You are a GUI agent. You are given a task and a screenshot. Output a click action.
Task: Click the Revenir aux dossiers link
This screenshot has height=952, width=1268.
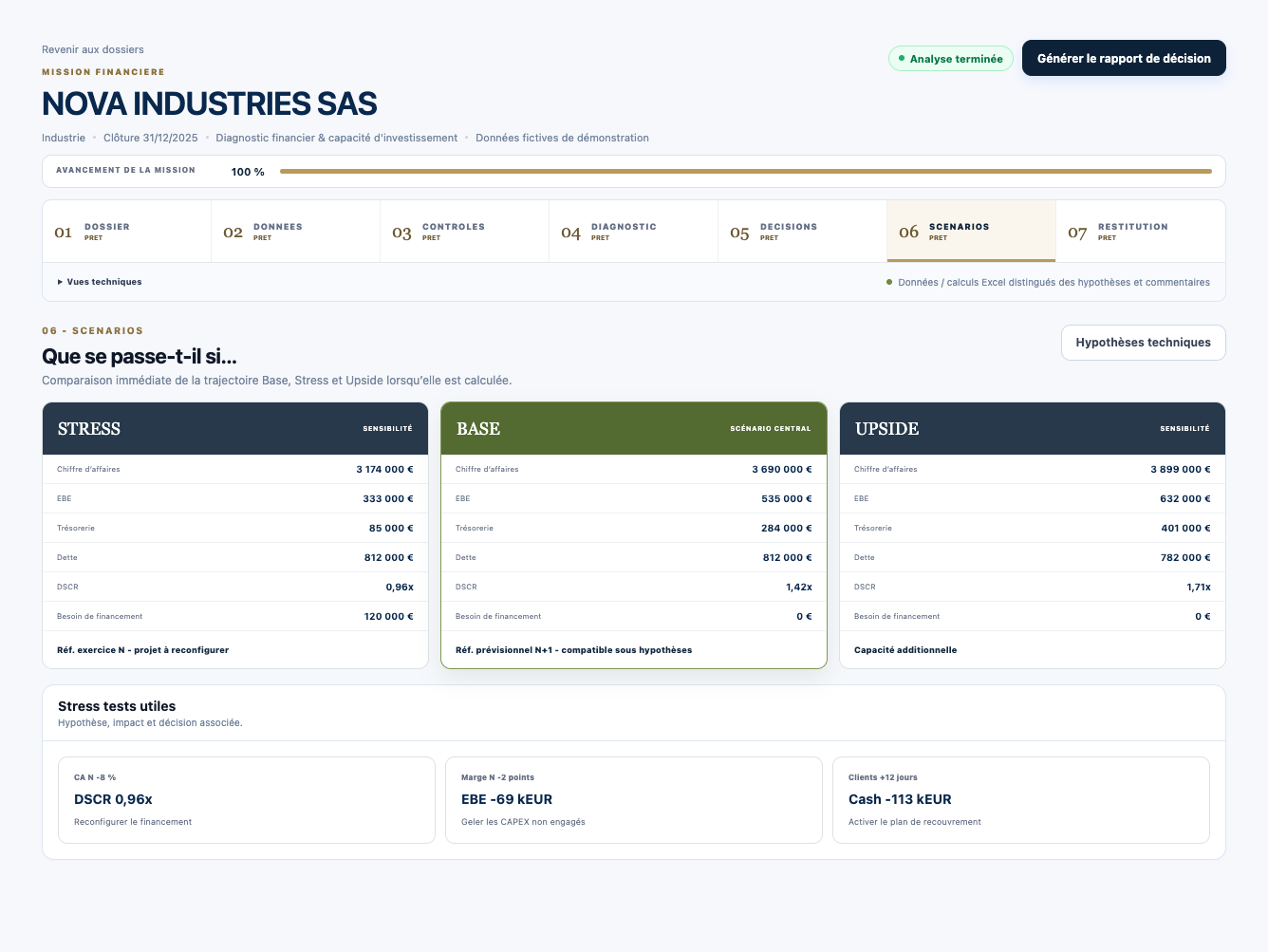93,49
